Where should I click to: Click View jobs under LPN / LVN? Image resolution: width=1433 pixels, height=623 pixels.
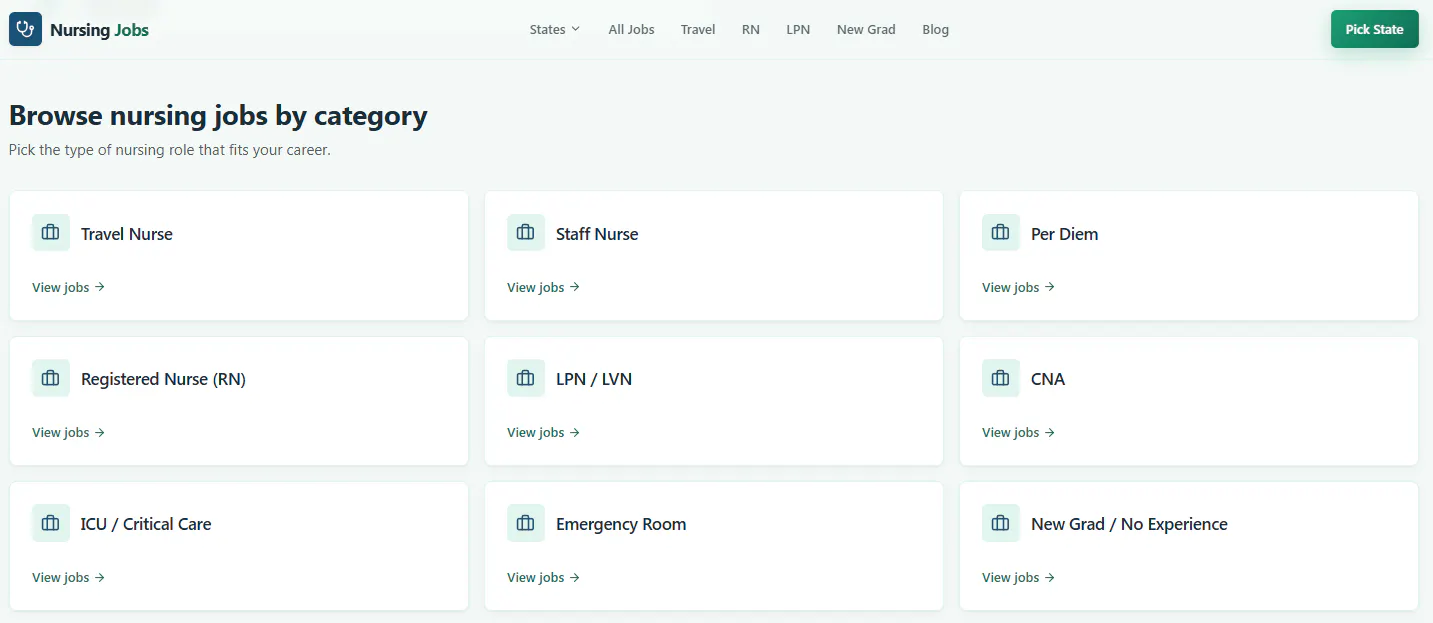point(544,432)
